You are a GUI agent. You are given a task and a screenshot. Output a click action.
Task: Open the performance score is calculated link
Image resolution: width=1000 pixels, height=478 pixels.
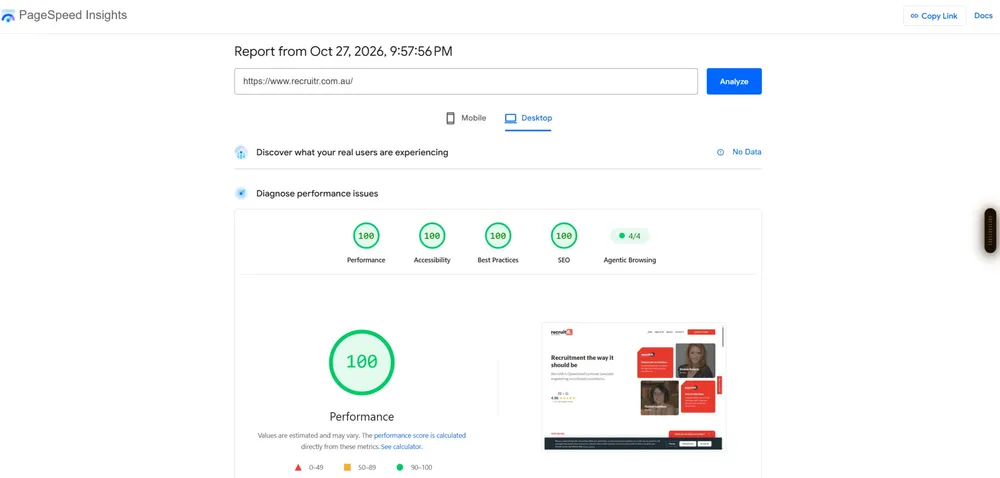point(420,435)
